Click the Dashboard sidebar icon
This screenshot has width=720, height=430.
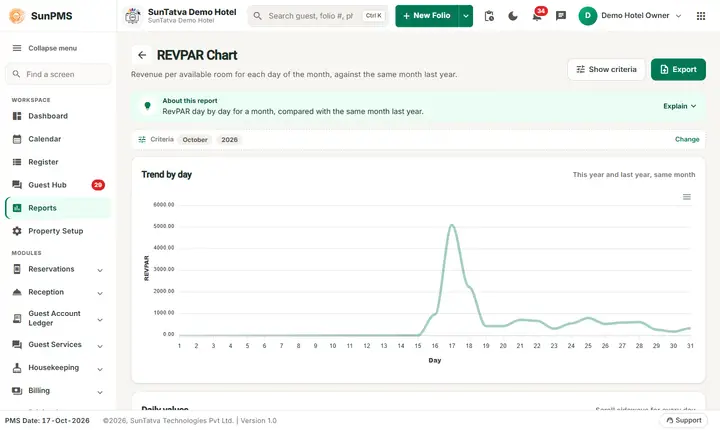[17, 116]
